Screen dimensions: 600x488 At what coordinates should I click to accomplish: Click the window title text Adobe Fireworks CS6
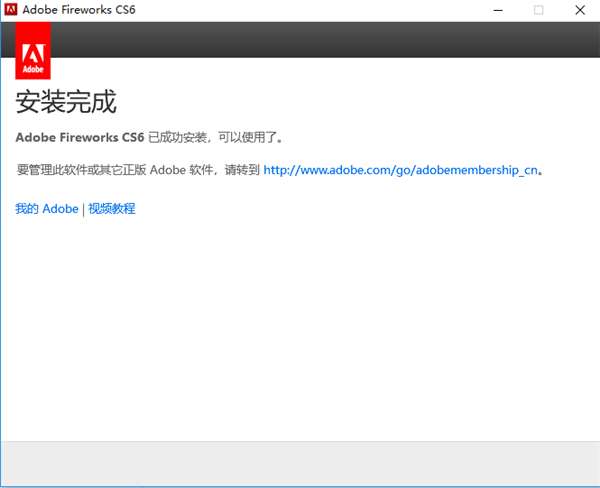pyautogui.click(x=82, y=10)
